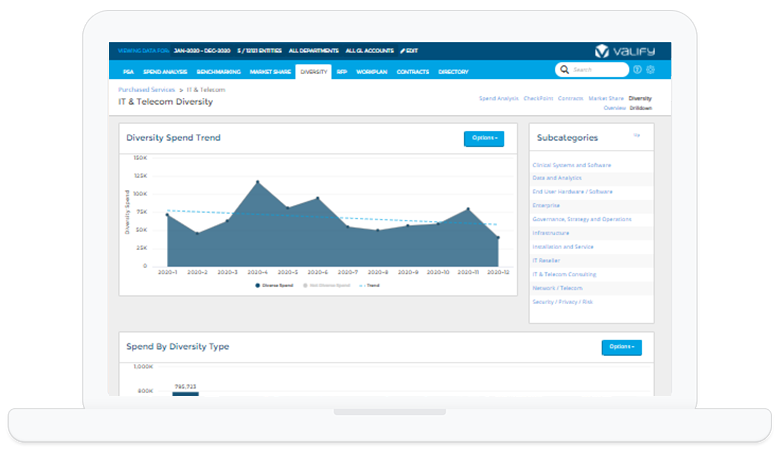
Task: Go to the Workplan tab
Action: [372, 72]
